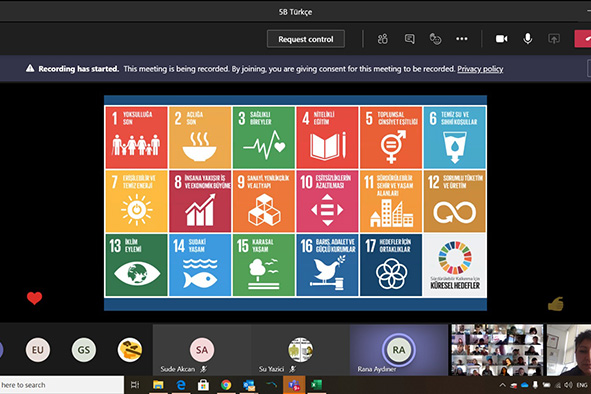This screenshot has width=591, height=394.
Task: Click Sude Akcan's muted microphone icon
Action: pyautogui.click(x=204, y=369)
